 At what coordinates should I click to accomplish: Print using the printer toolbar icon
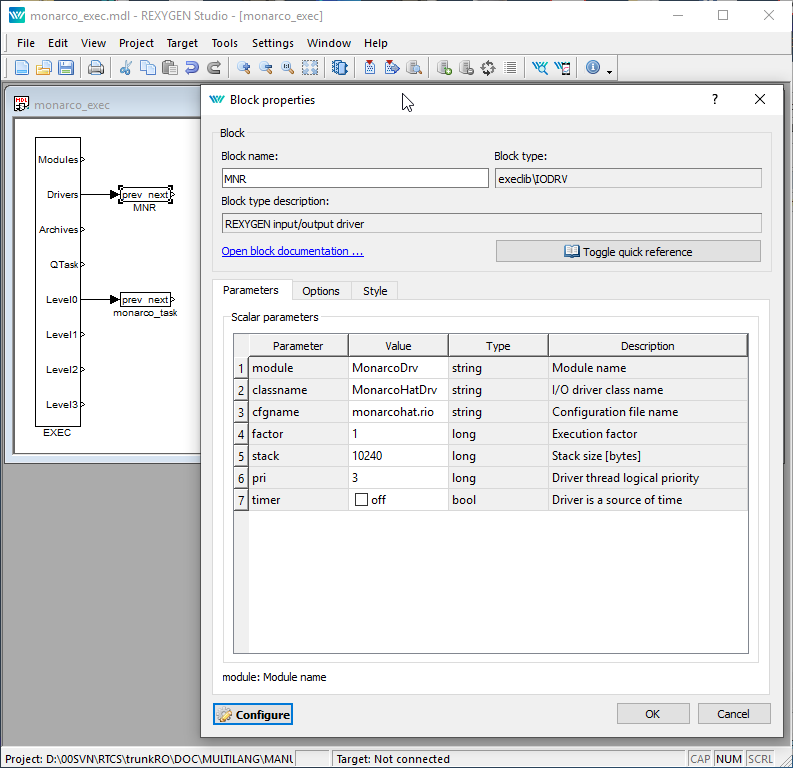pos(96,67)
